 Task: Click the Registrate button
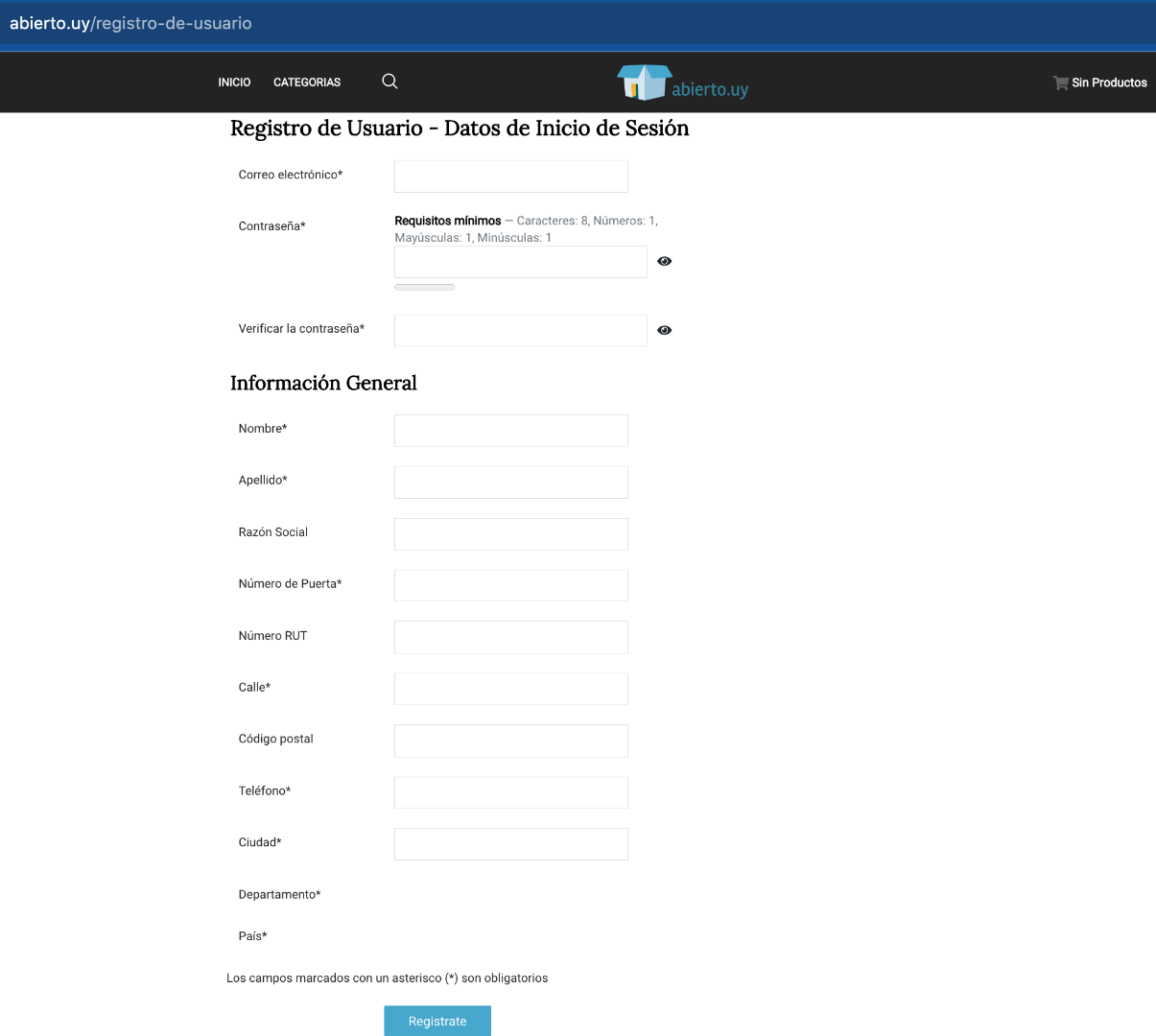click(x=437, y=1021)
